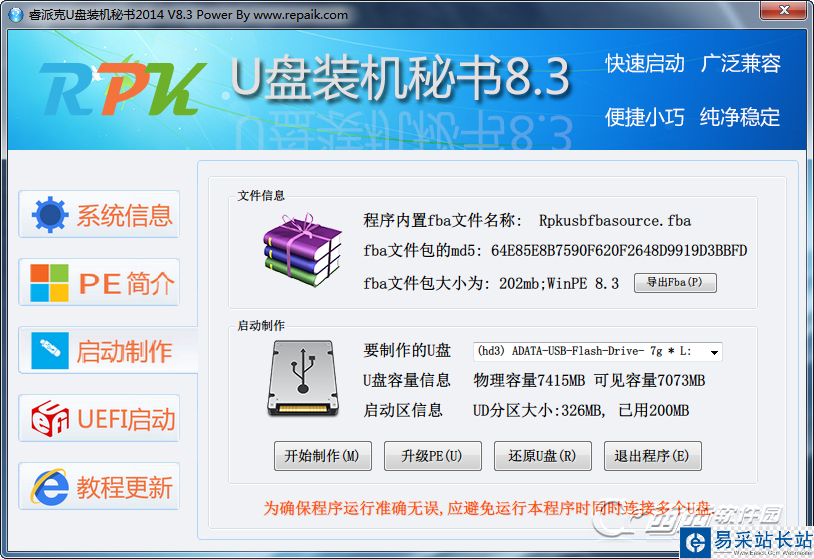Click the 便捷小巧 banner text

coord(645,117)
